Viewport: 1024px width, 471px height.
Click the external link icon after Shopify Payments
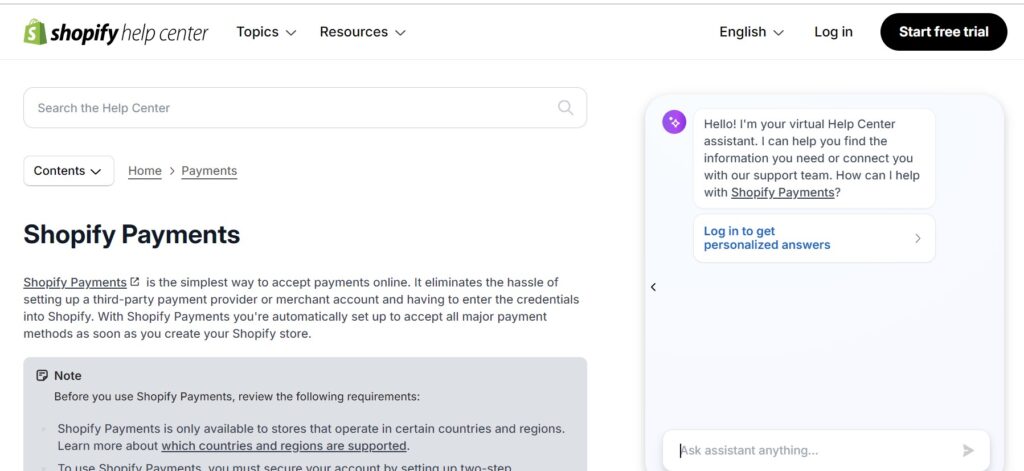coord(135,282)
